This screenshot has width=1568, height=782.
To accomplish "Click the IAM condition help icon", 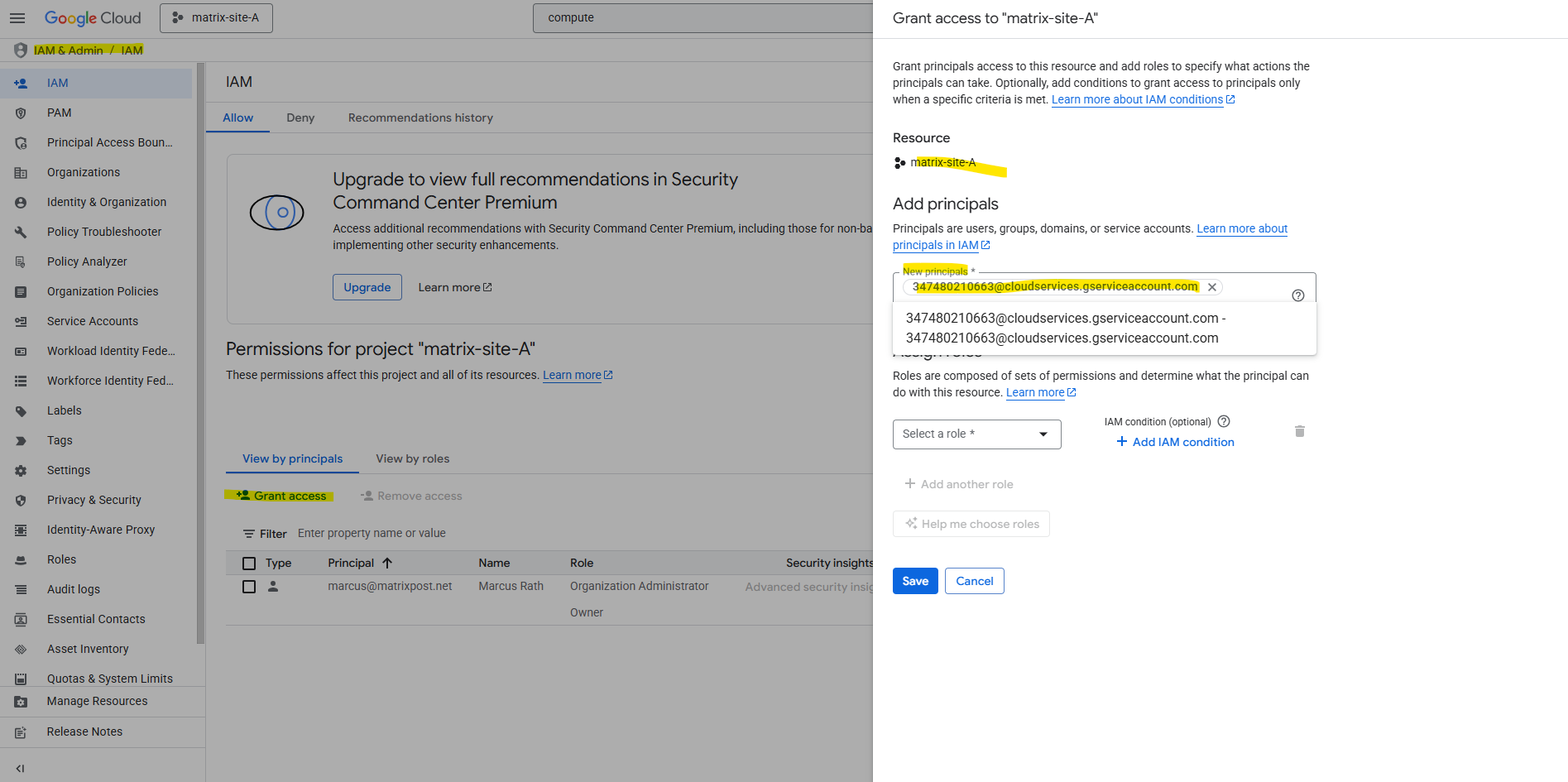I will 1224,421.
